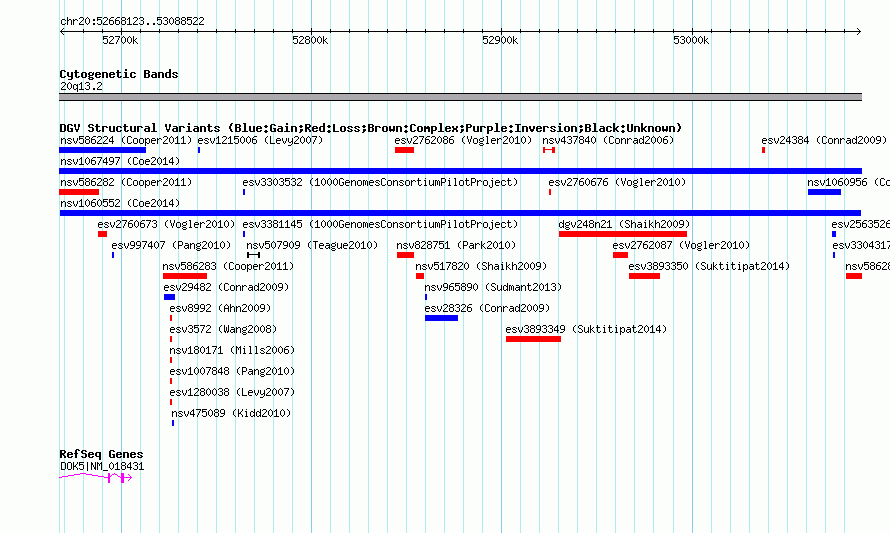Screen dimensions: 890x533
Task: Click the esv3893350 (Suktitipat2014) label
Action: 710,266
